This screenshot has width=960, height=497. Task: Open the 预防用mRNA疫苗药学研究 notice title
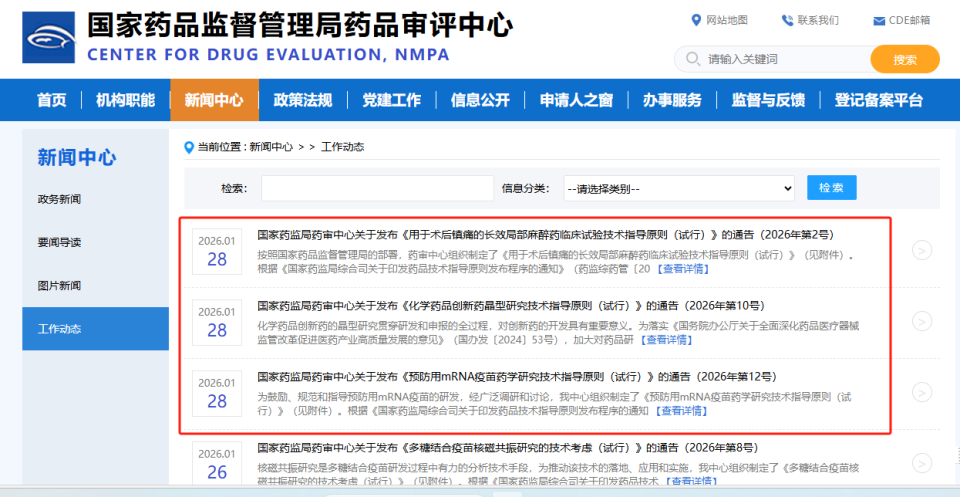tap(517, 376)
